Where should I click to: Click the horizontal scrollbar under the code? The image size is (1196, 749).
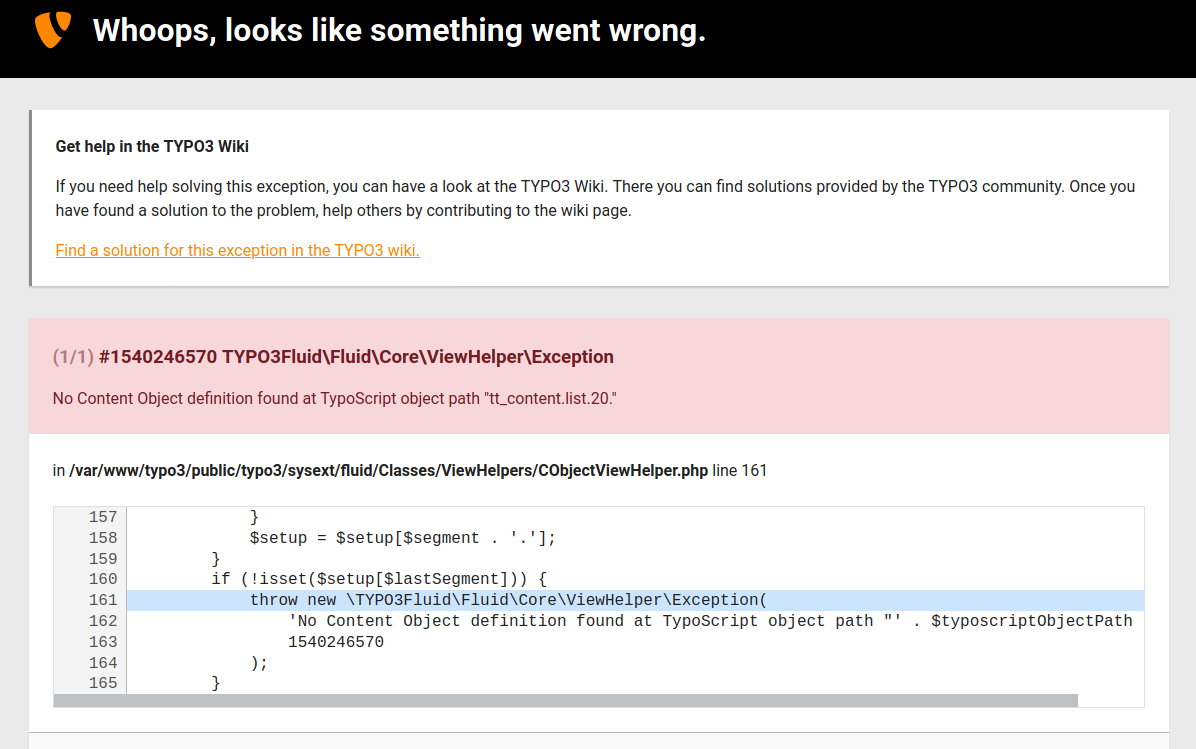click(565, 701)
